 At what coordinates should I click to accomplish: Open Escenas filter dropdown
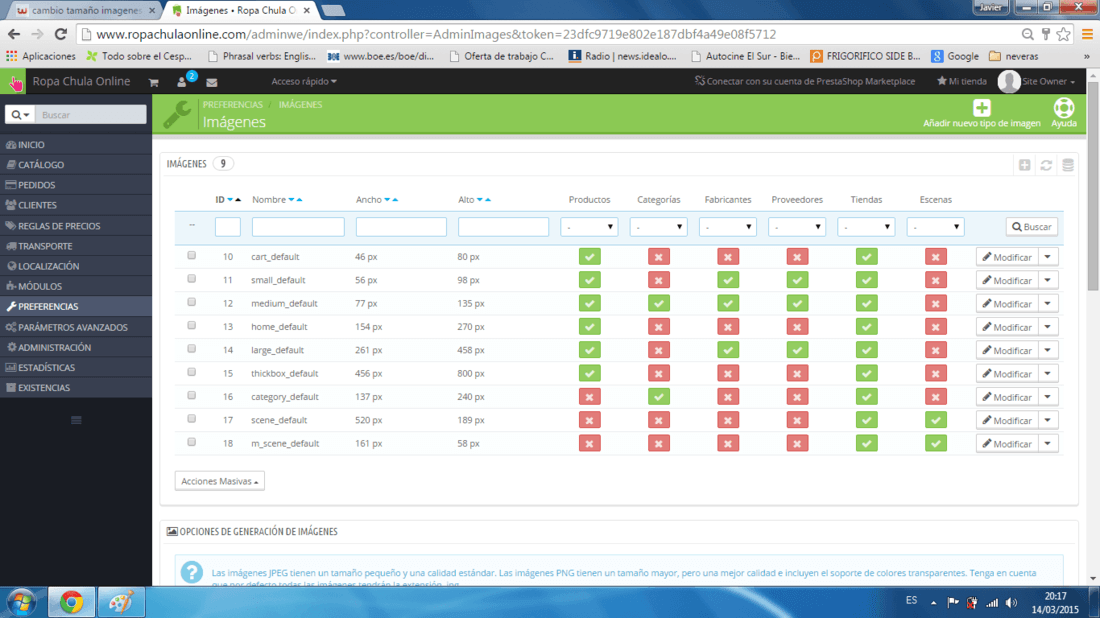(x=935, y=227)
